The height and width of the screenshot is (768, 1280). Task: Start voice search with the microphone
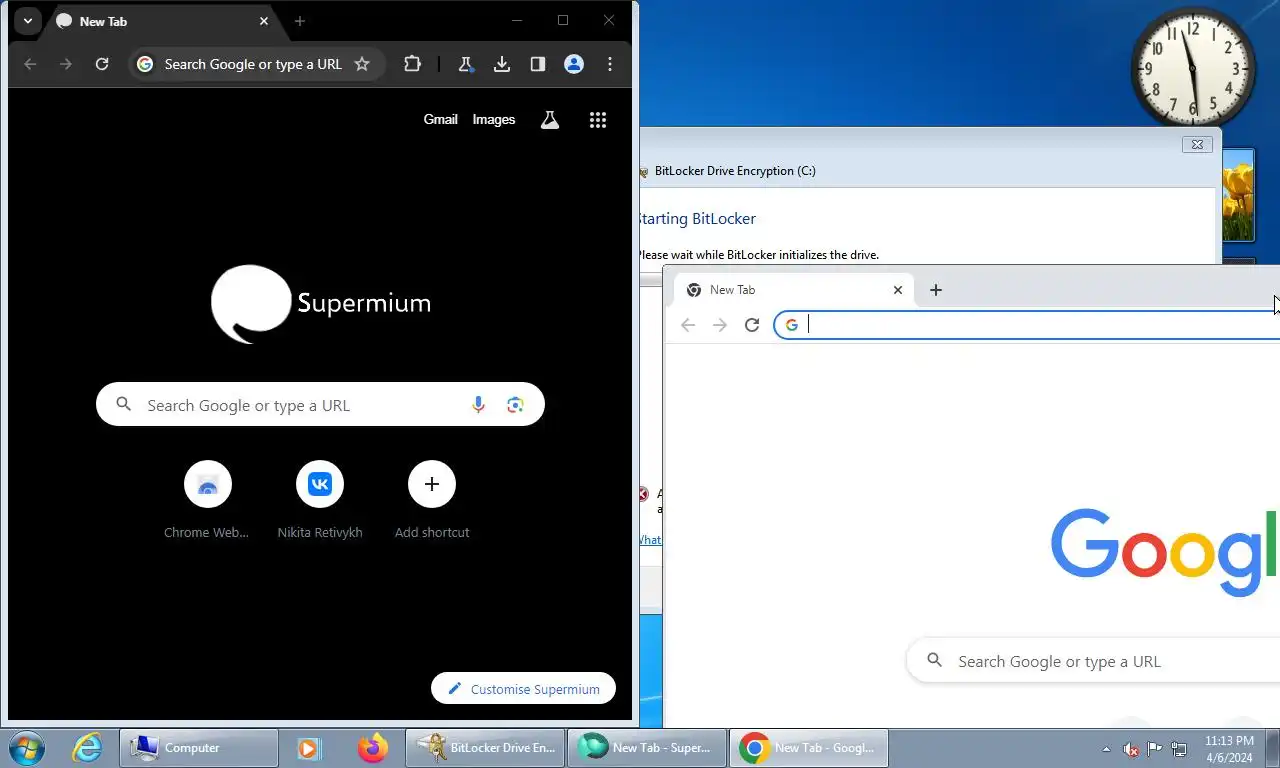tap(478, 404)
